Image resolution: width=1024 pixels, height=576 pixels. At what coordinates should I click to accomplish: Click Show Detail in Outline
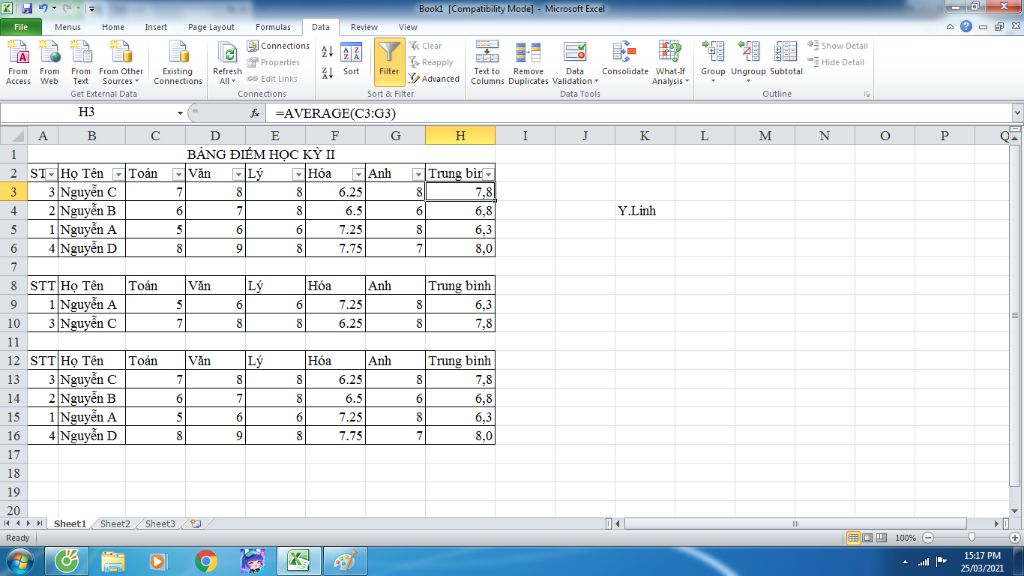click(838, 46)
